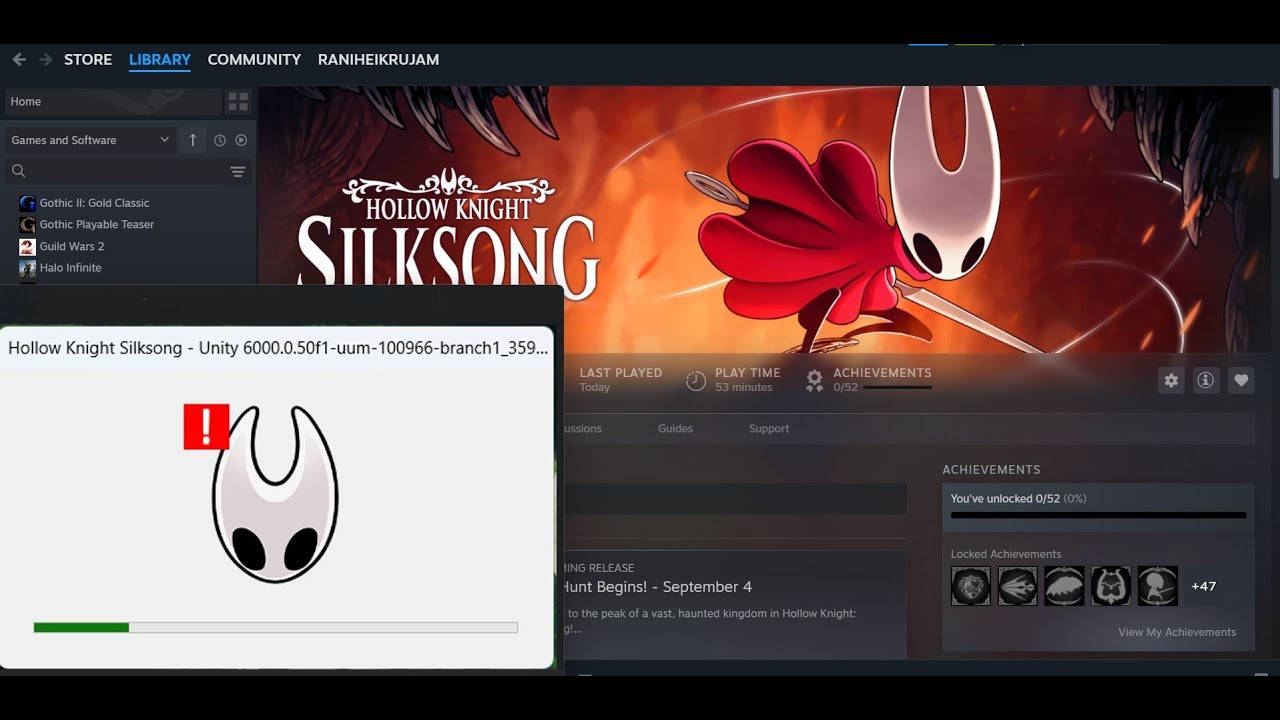Image resolution: width=1280 pixels, height=720 pixels.
Task: Select the Home button in sidebar
Action: tap(113, 102)
